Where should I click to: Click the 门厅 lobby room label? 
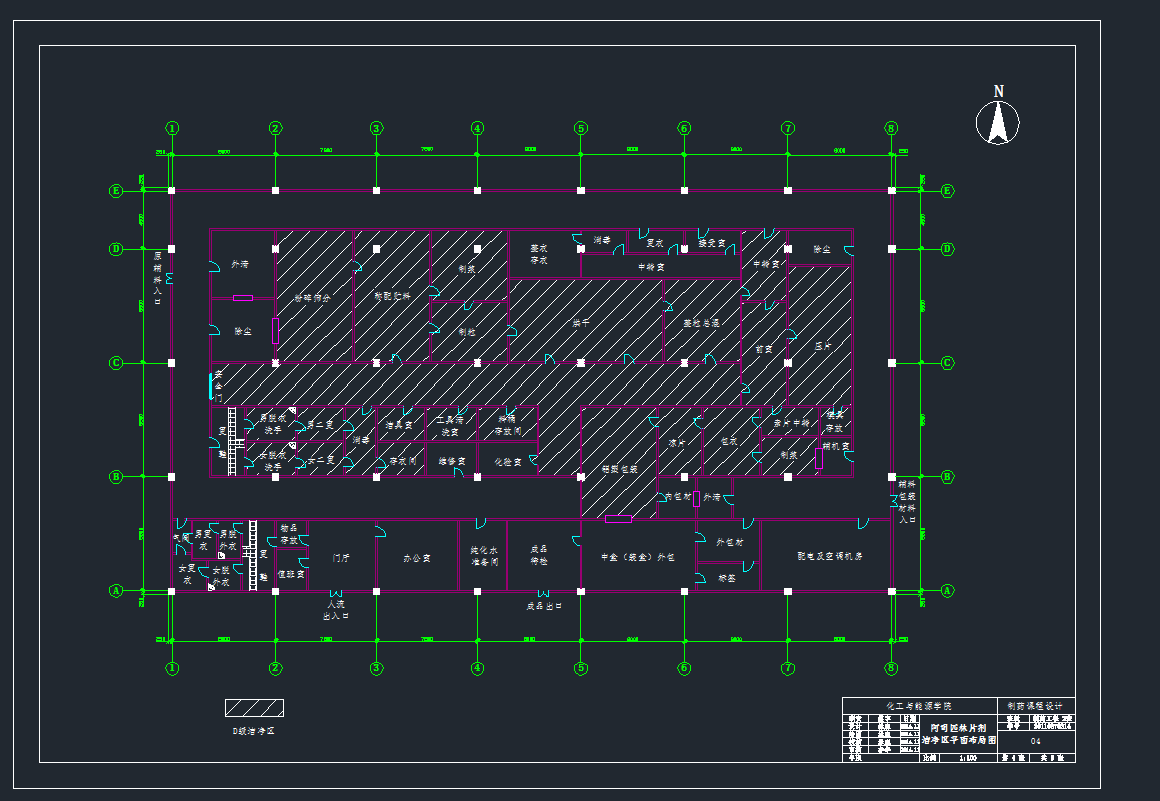tap(341, 557)
